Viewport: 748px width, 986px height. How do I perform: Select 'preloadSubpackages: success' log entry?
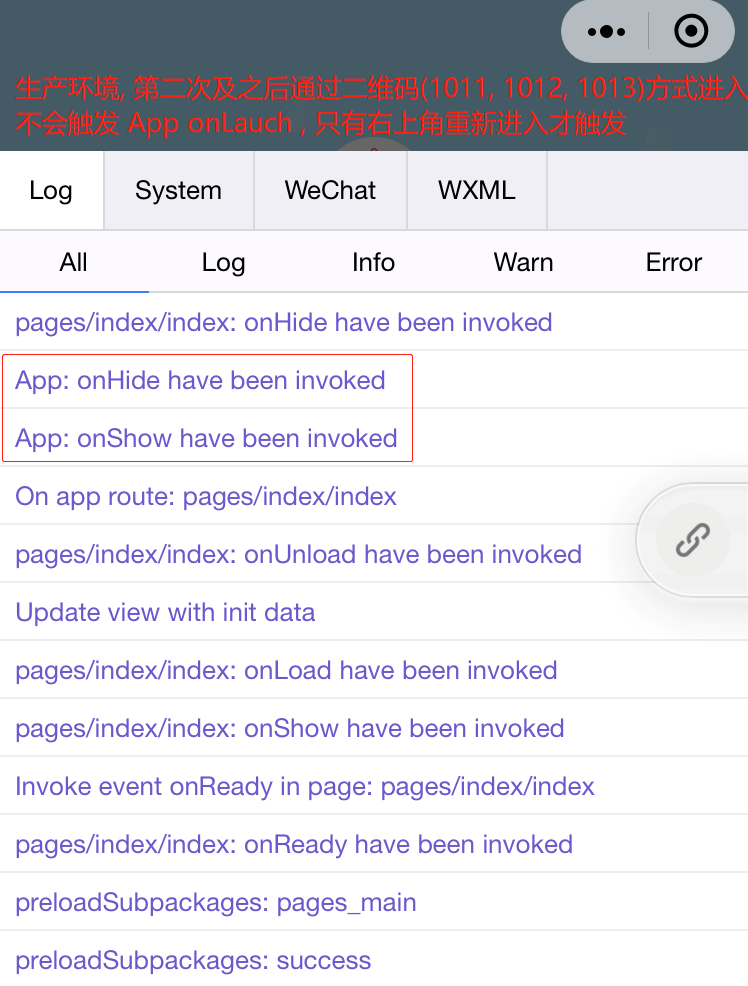tap(374, 959)
